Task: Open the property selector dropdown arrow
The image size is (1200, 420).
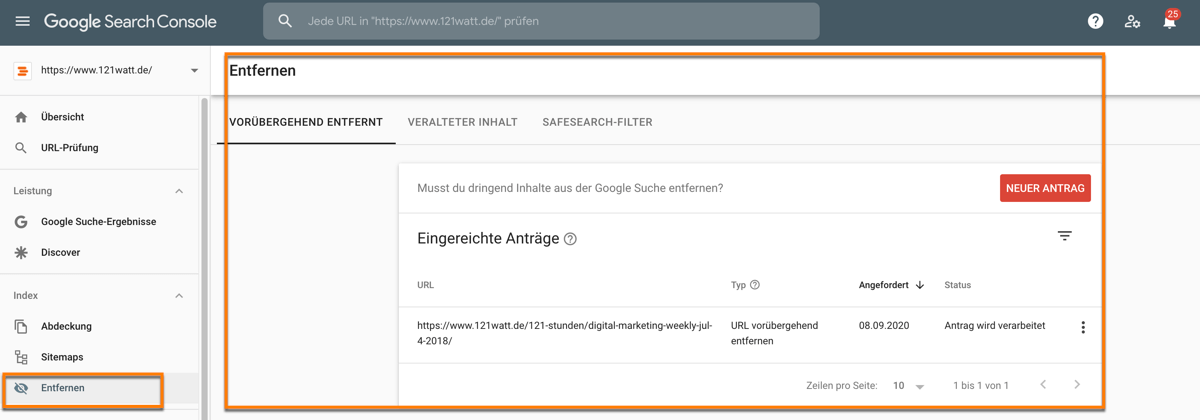Action: click(194, 71)
